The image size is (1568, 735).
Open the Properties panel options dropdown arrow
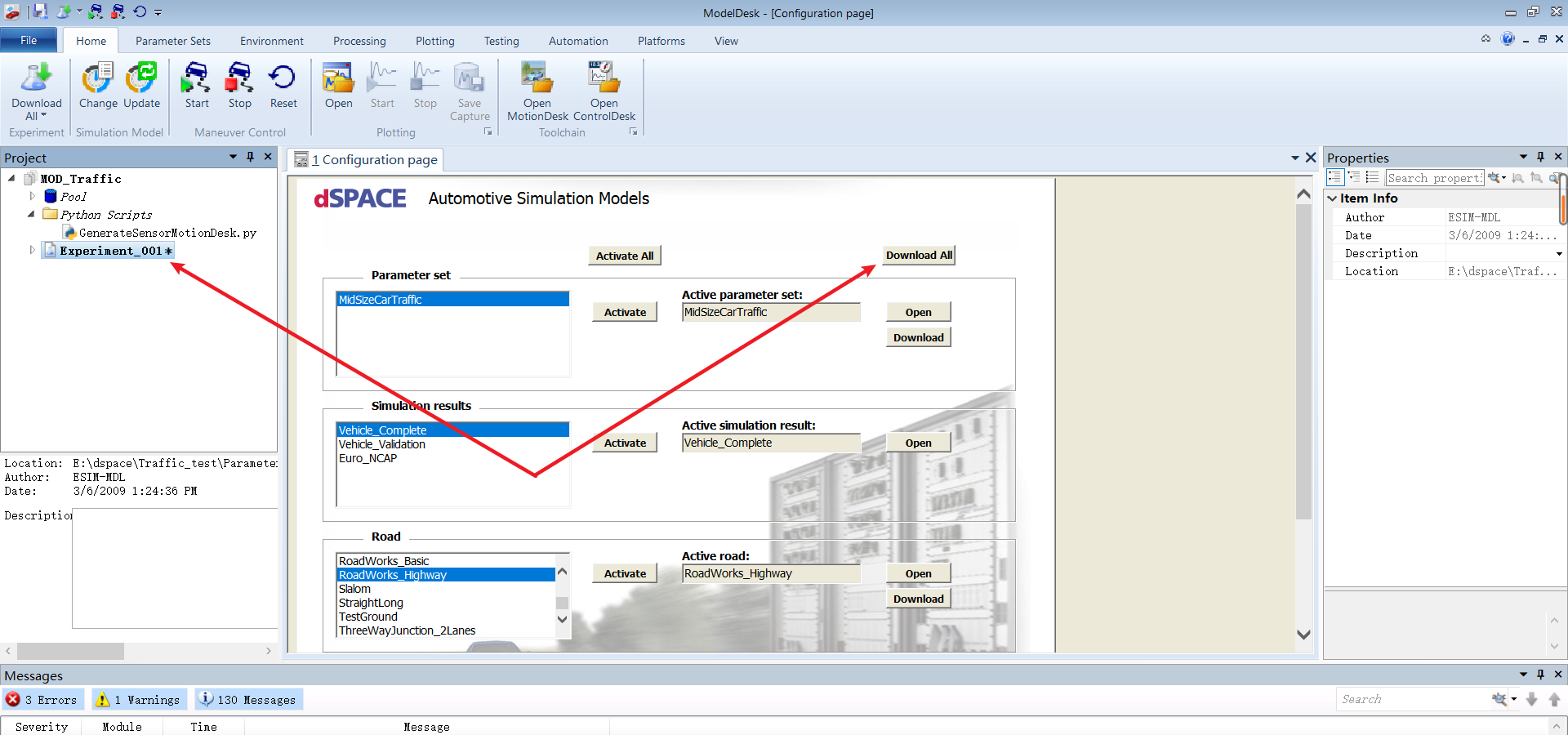(1523, 157)
